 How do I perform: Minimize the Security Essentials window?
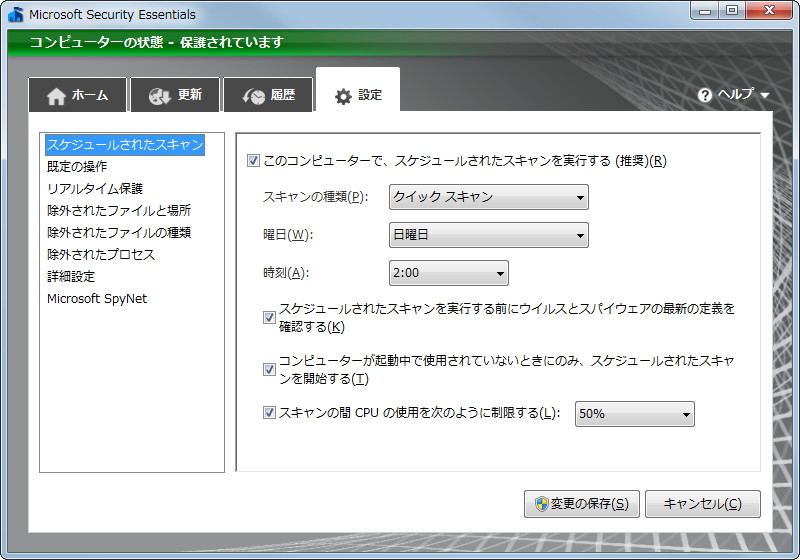705,11
